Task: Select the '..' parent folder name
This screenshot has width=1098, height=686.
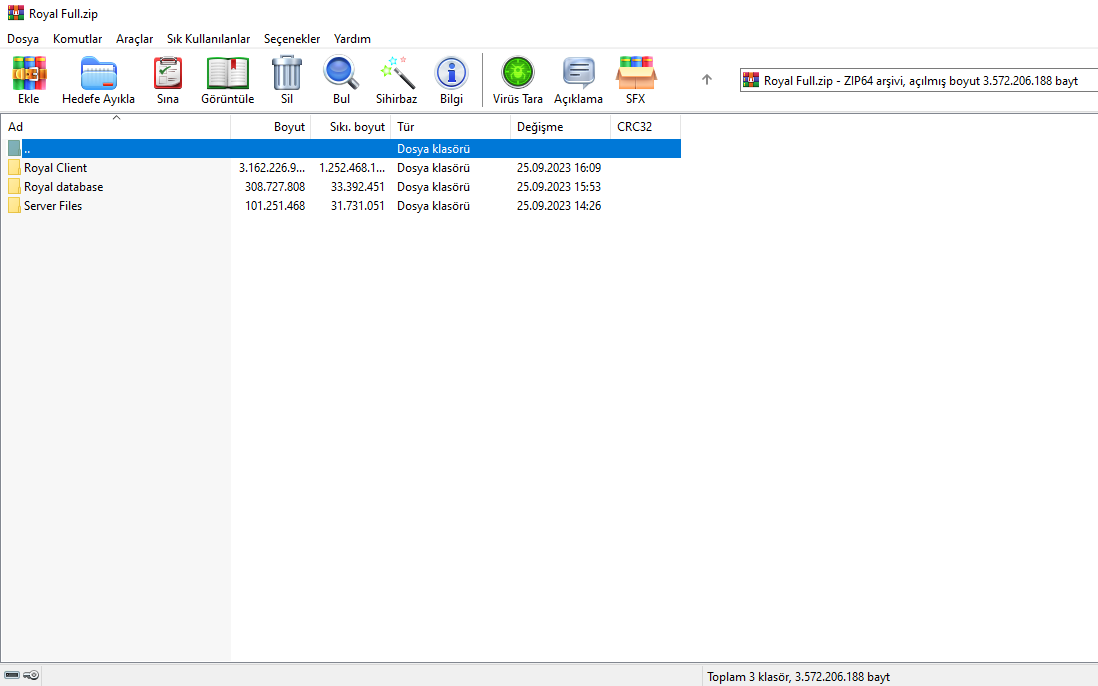Action: tap(27, 148)
